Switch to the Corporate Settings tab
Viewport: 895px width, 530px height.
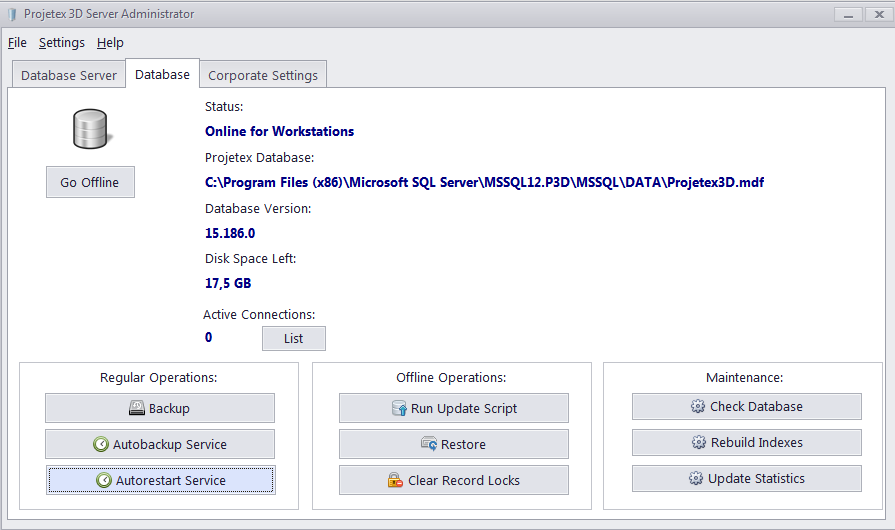coord(263,75)
